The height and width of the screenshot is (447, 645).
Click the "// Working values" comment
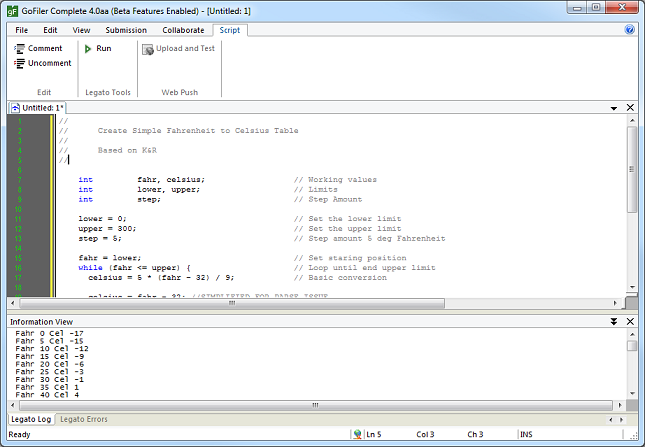point(335,180)
